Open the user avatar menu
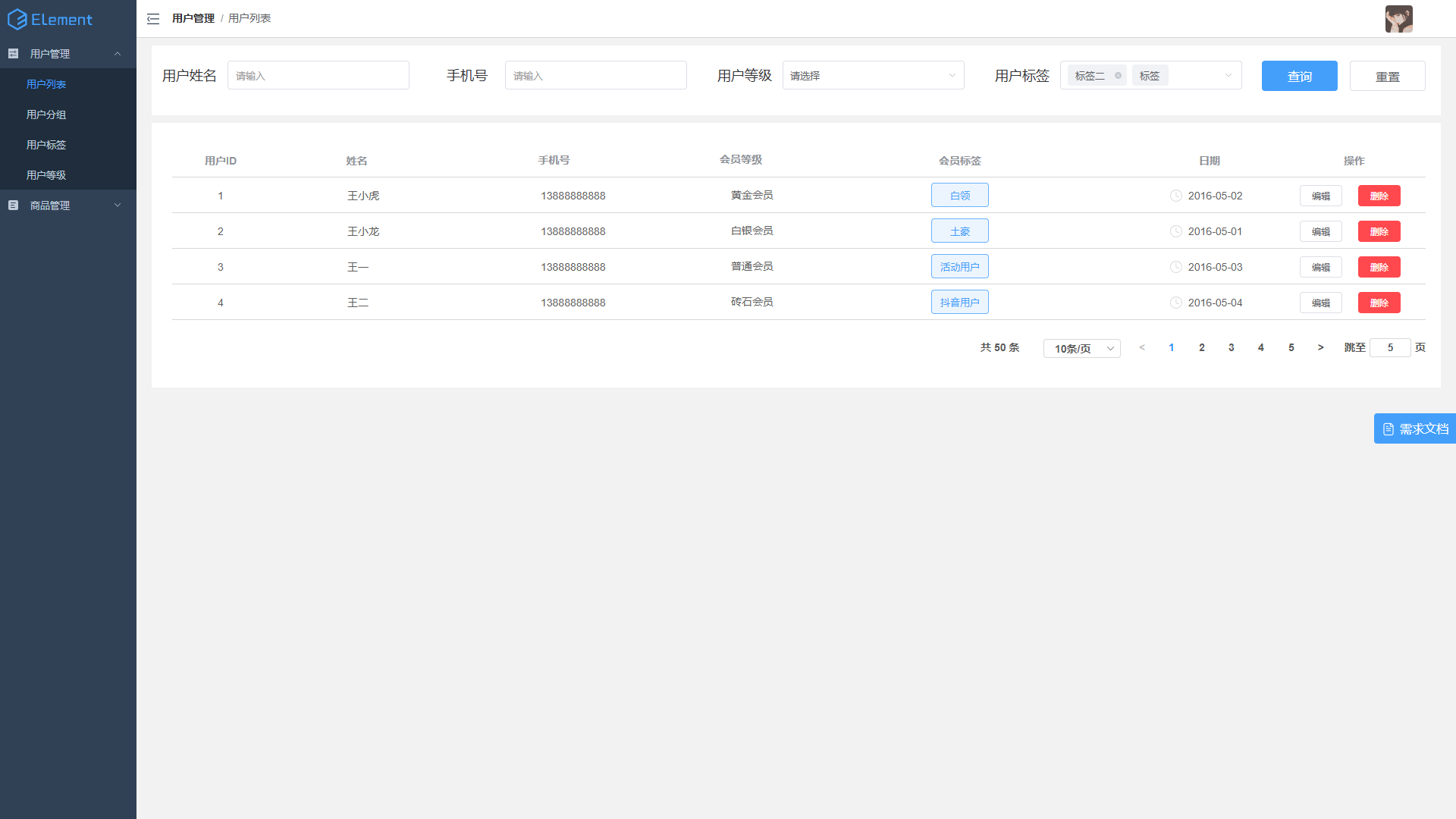Image resolution: width=1456 pixels, height=819 pixels. [x=1398, y=19]
